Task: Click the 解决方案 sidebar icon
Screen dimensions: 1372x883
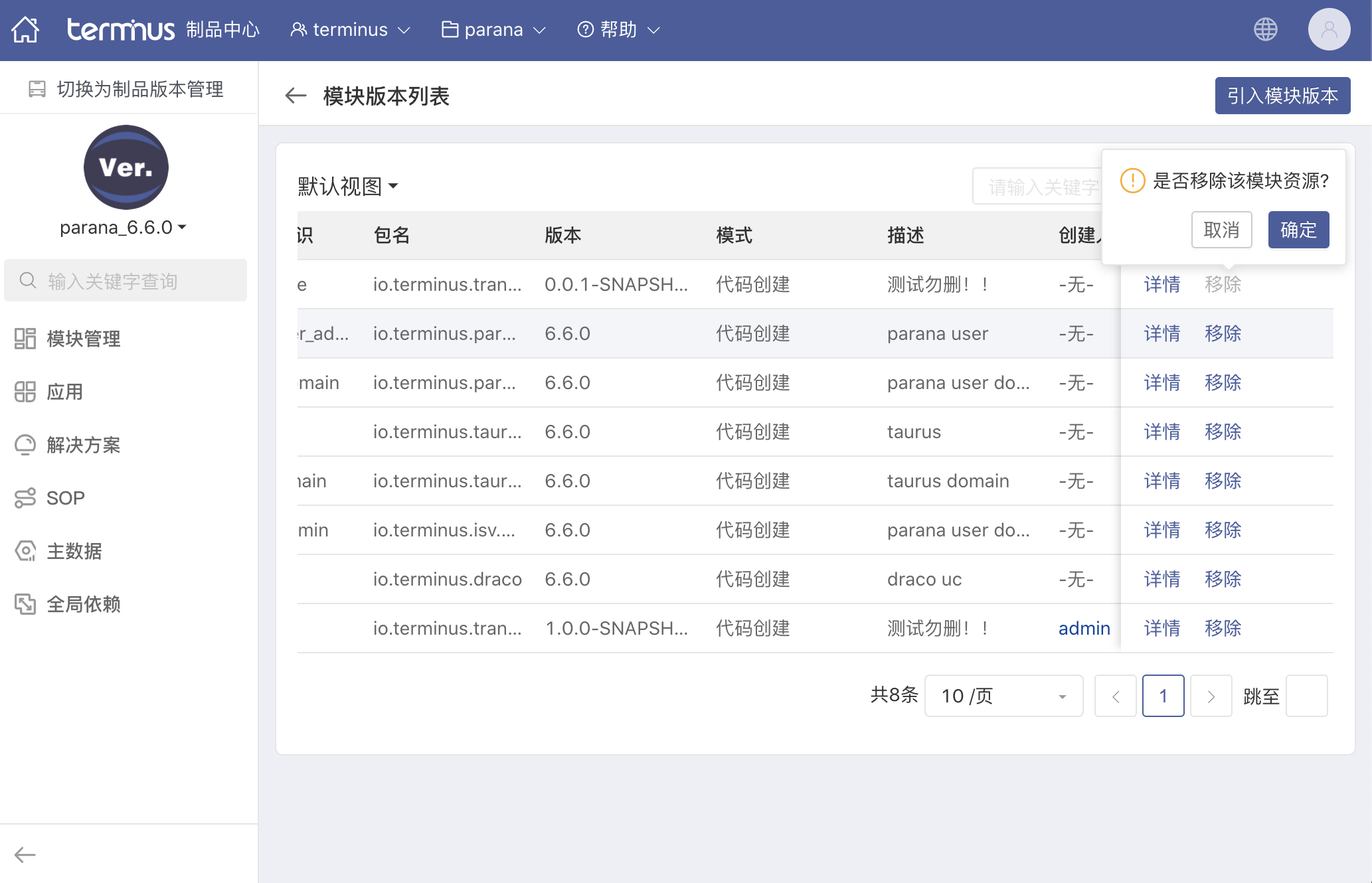Action: [x=25, y=445]
